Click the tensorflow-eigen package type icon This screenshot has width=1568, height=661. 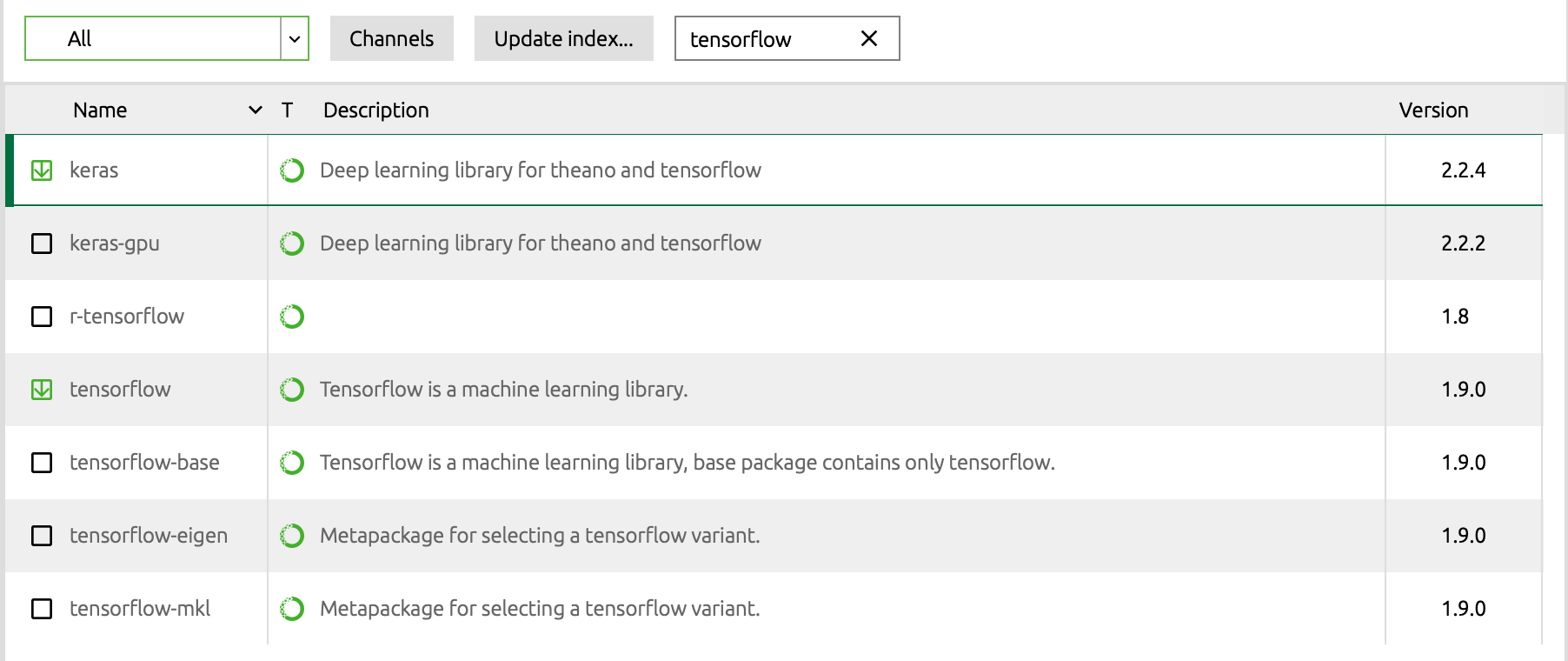pyautogui.click(x=292, y=536)
